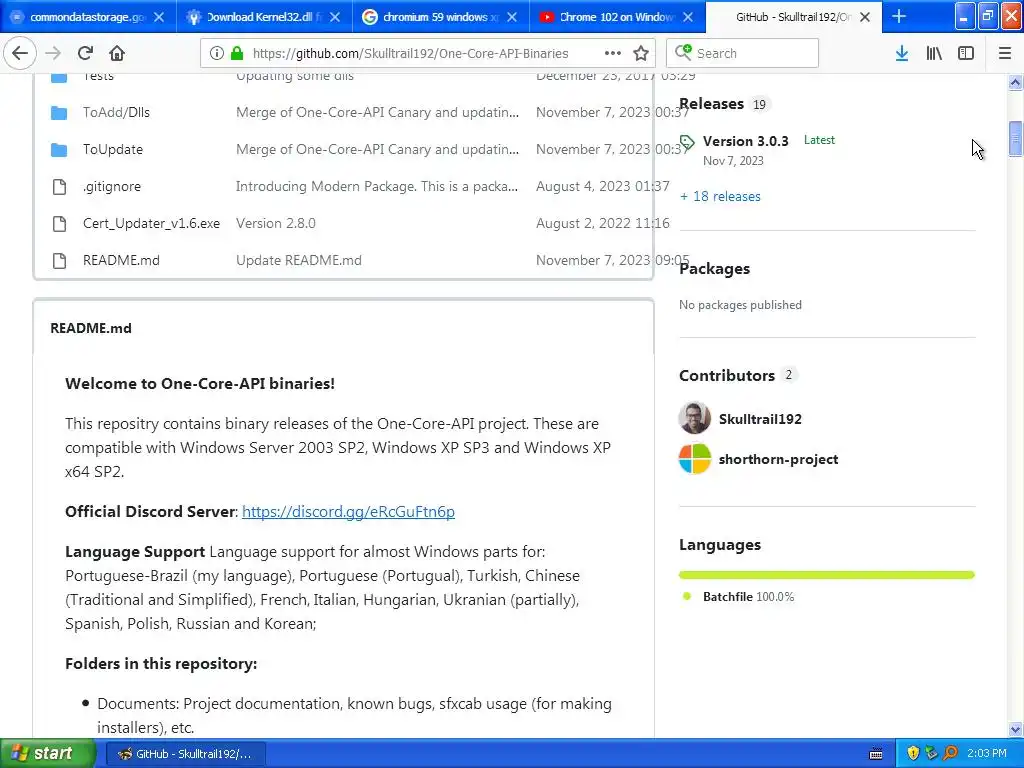The height and width of the screenshot is (768, 1024).
Task: Open README.md in the file list
Action: [x=121, y=261]
